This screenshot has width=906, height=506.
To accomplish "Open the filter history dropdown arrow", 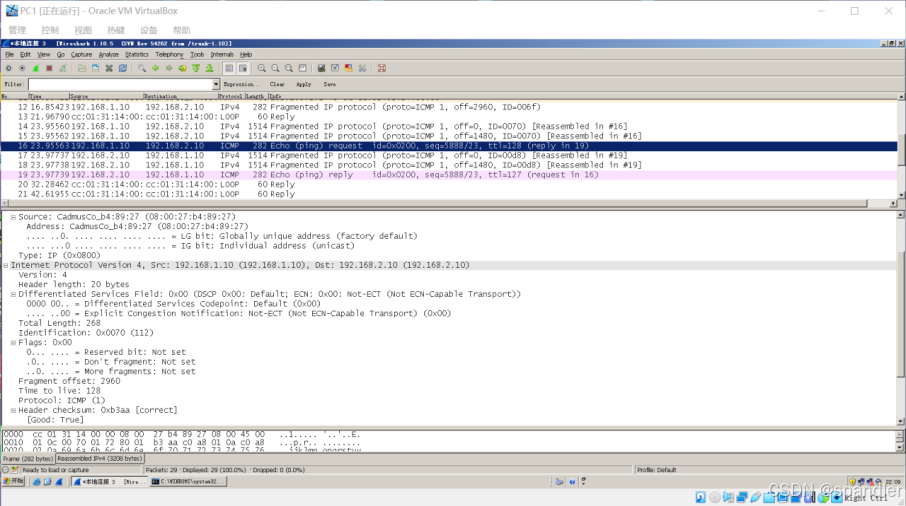I will tap(216, 84).
